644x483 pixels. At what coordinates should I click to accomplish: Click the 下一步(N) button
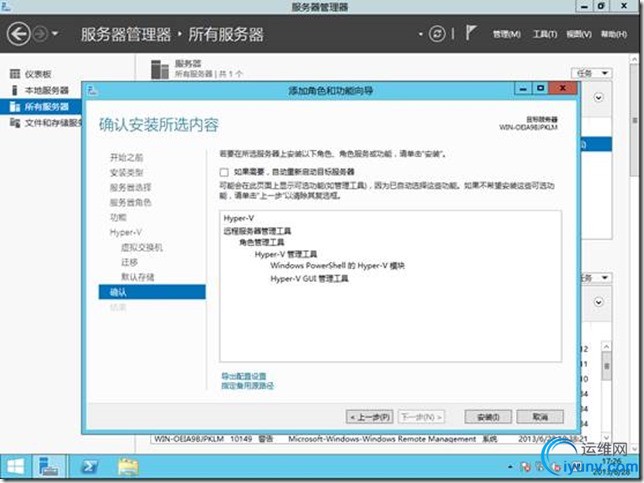(421, 417)
